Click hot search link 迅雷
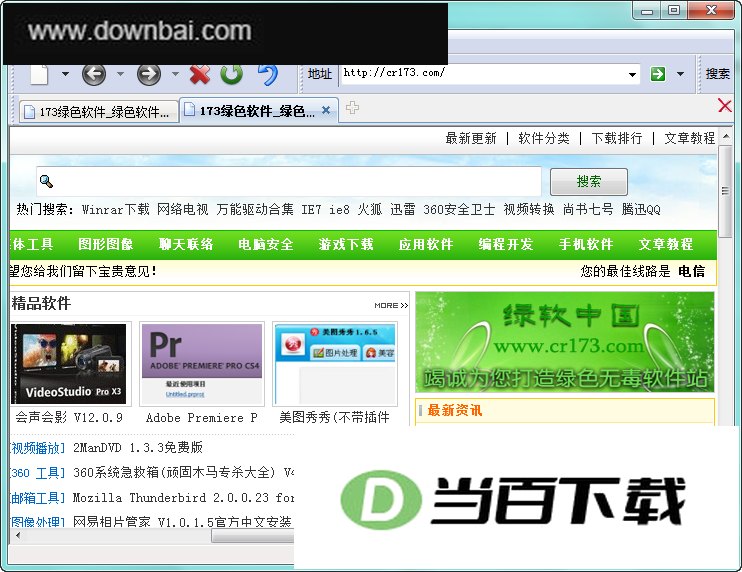Screen dimensions: 742x572 (403, 209)
